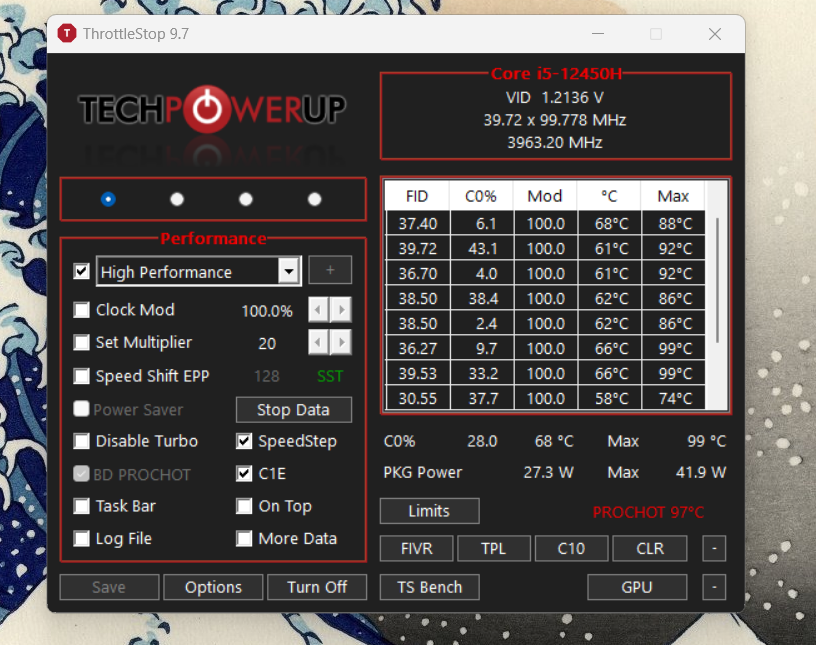Click the Speed Shift EPP value 128
This screenshot has width=816, height=645.
point(267,376)
